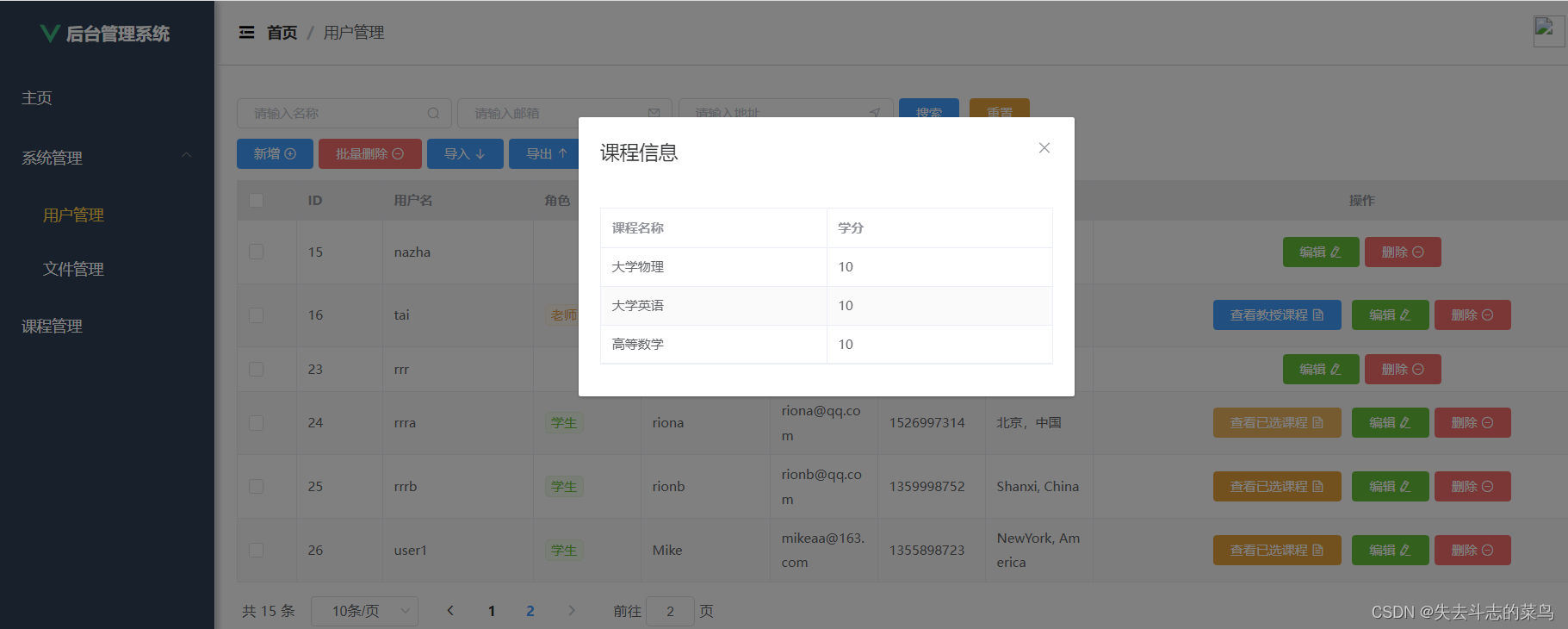Viewport: 1568px width, 629px height.
Task: Click the 学生 role tag for rrra
Action: [564, 423]
